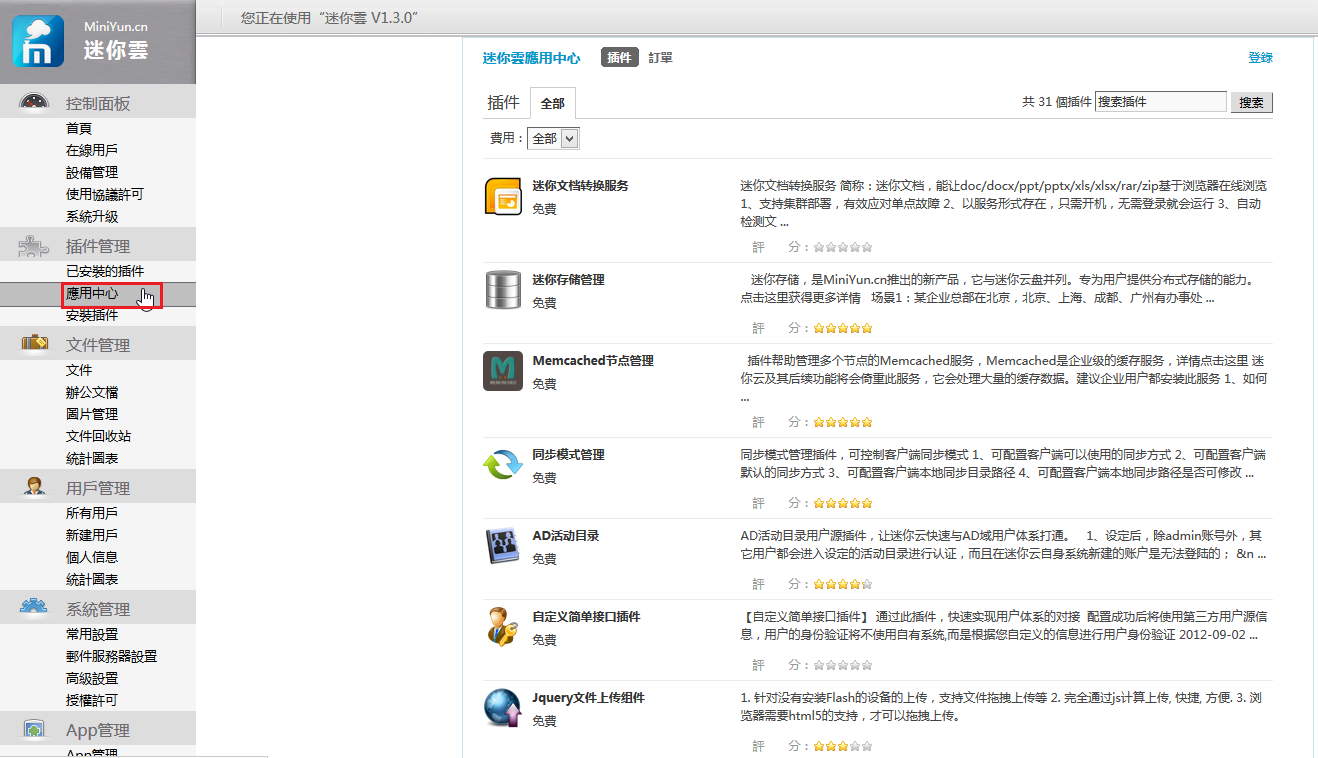Open the 同步模式管理 plugin title
Image resolution: width=1318 pixels, height=758 pixels.
tap(568, 455)
